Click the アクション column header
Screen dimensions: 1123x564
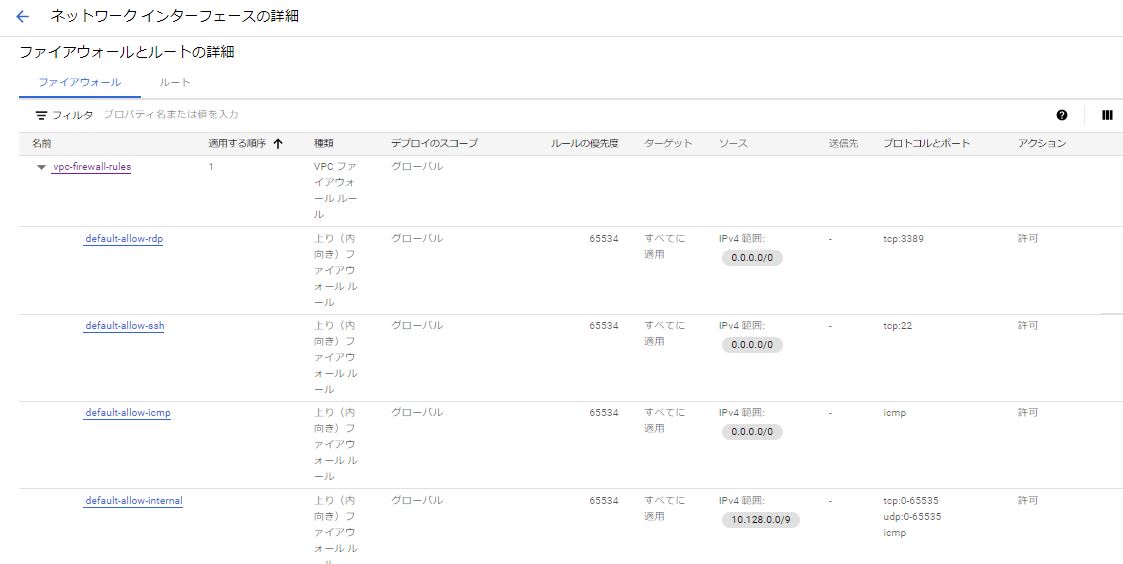click(1042, 143)
